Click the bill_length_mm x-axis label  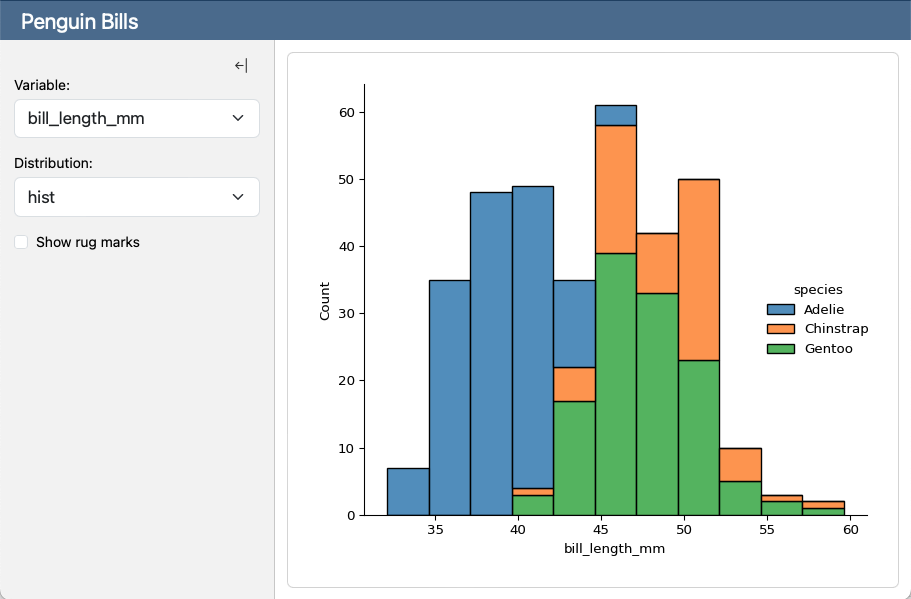[x=617, y=548]
